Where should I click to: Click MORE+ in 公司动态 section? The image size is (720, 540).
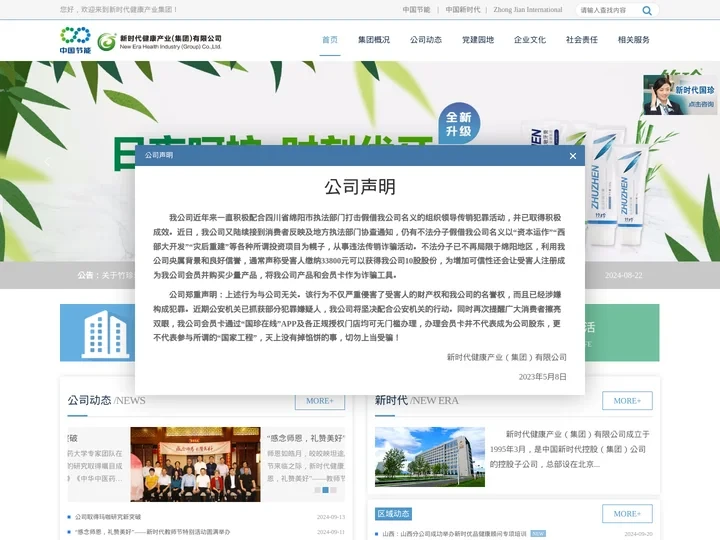320,401
